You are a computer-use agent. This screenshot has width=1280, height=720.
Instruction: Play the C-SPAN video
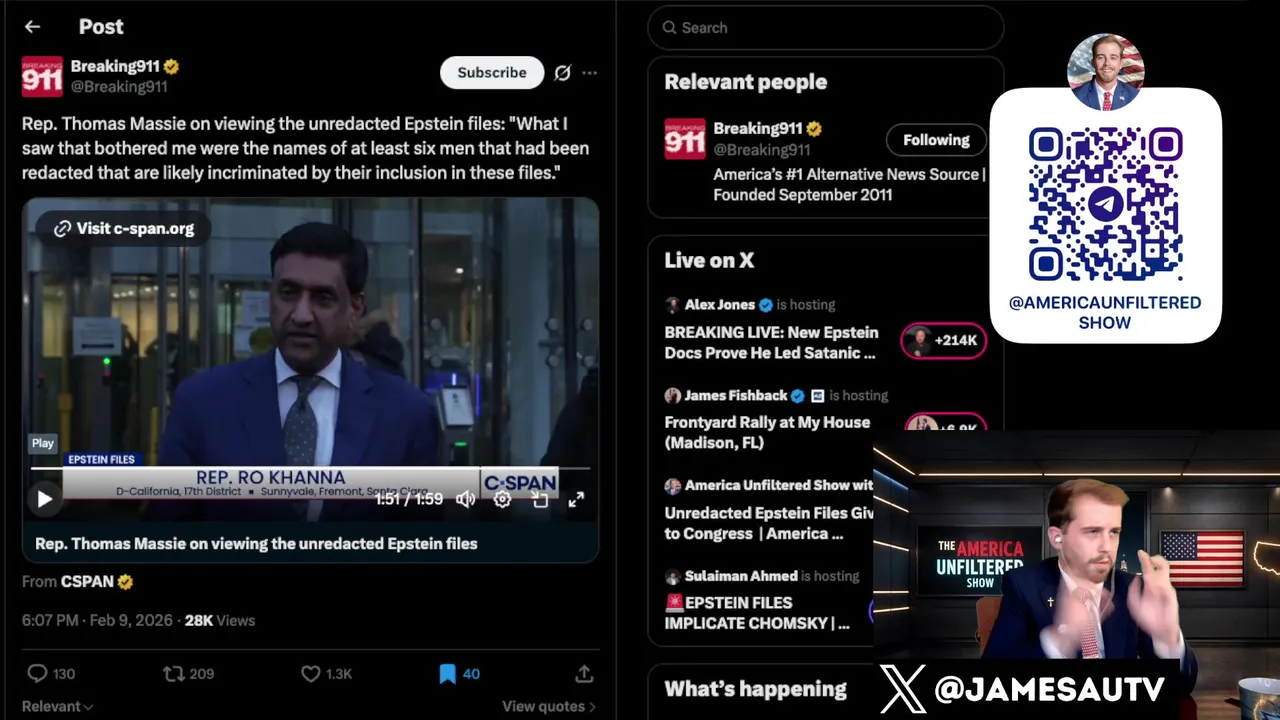[44, 499]
